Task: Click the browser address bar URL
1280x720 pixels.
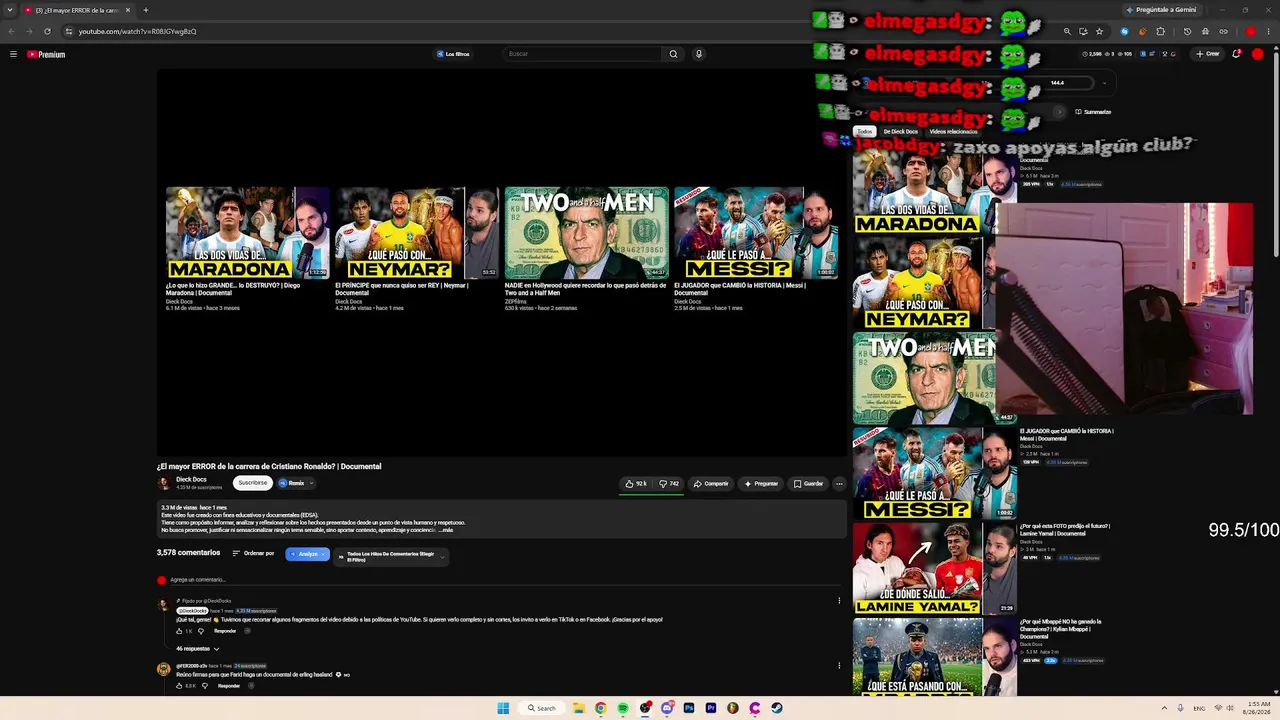Action: (x=137, y=31)
